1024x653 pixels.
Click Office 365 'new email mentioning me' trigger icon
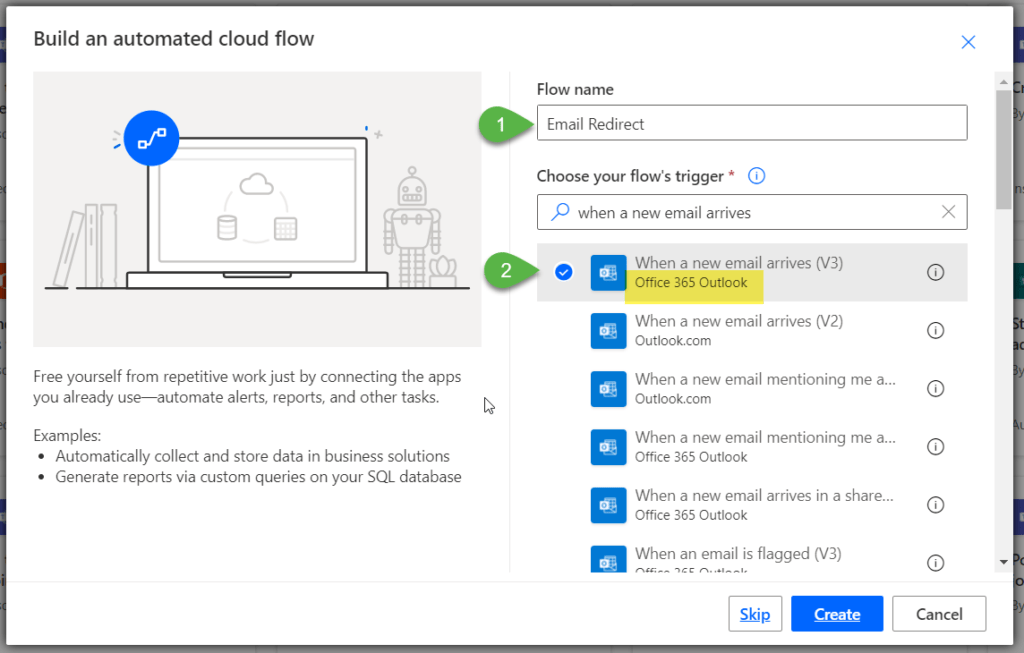(x=608, y=447)
